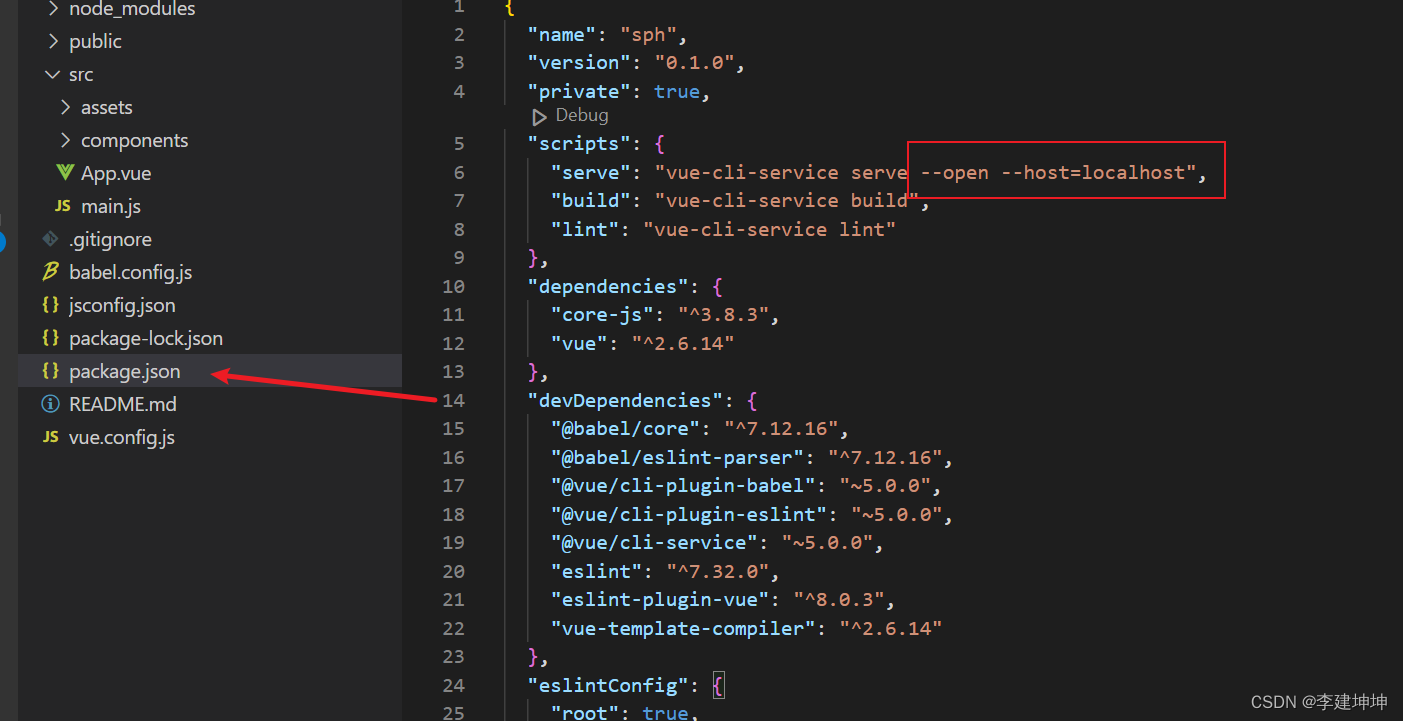Open package-lock.json in the explorer
1403x721 pixels.
point(146,338)
